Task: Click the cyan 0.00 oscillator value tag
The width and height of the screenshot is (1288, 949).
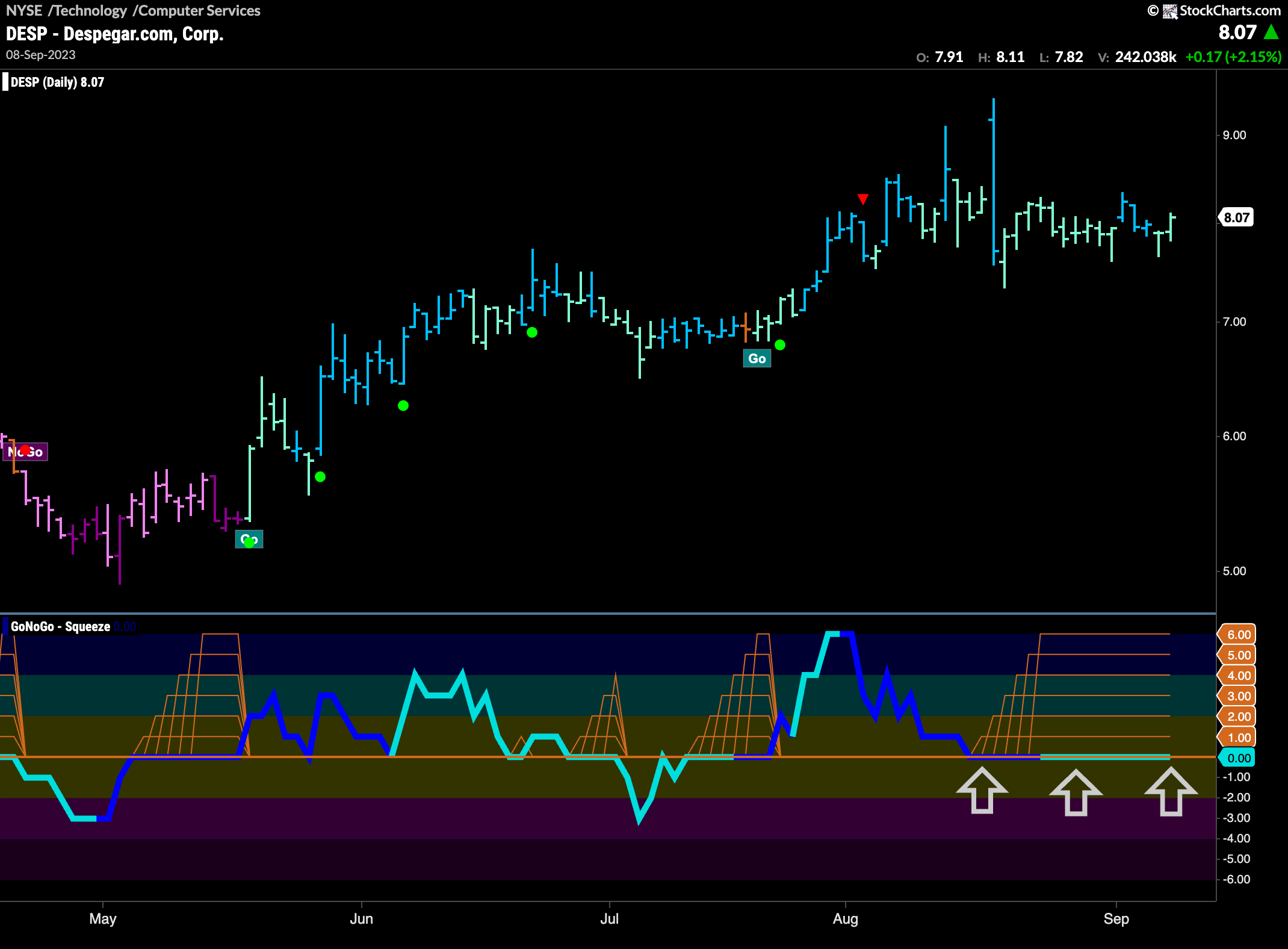Action: (1237, 758)
